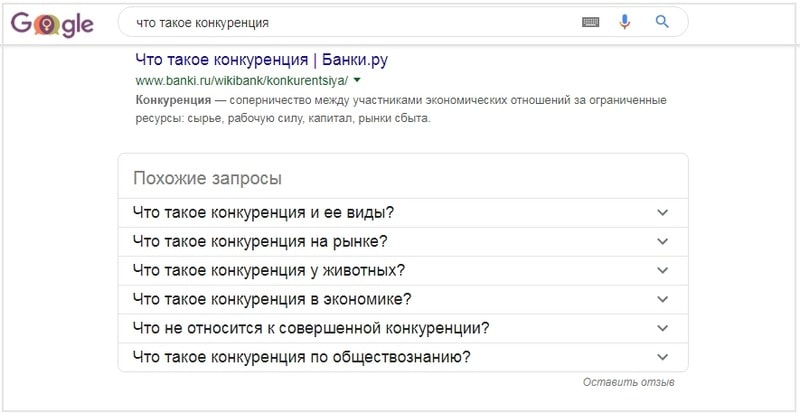Expand chevron for 'конкуренция в экономике'
This screenshot has height=413, width=800.
click(x=662, y=299)
